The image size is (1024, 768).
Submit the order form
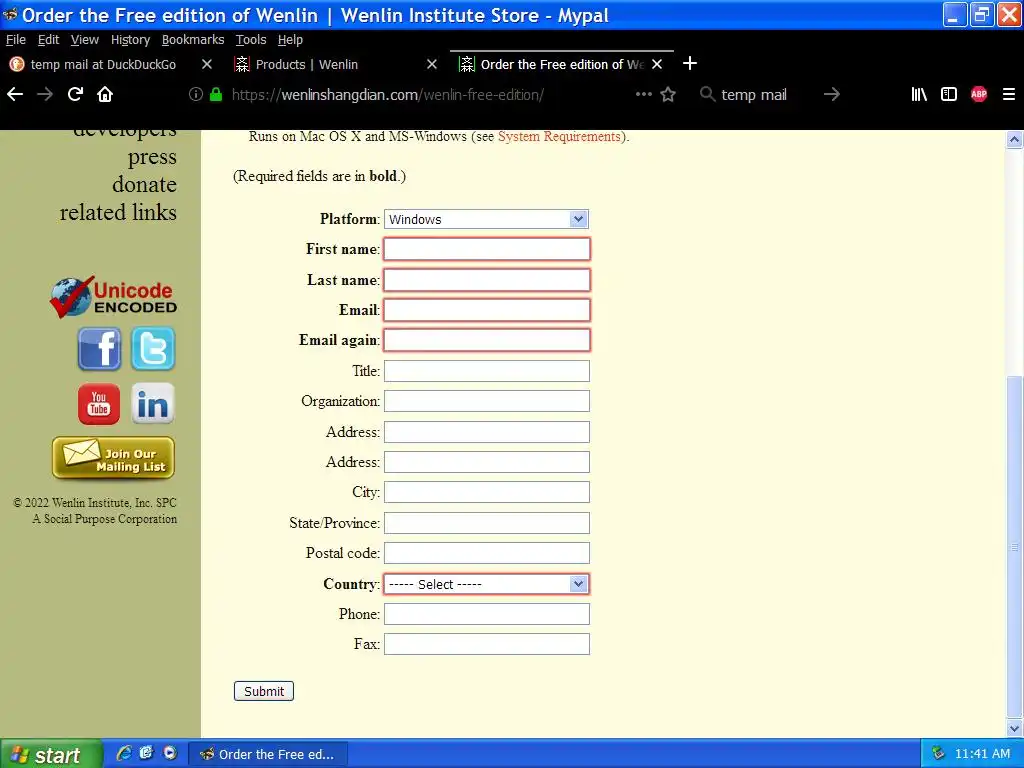(264, 692)
